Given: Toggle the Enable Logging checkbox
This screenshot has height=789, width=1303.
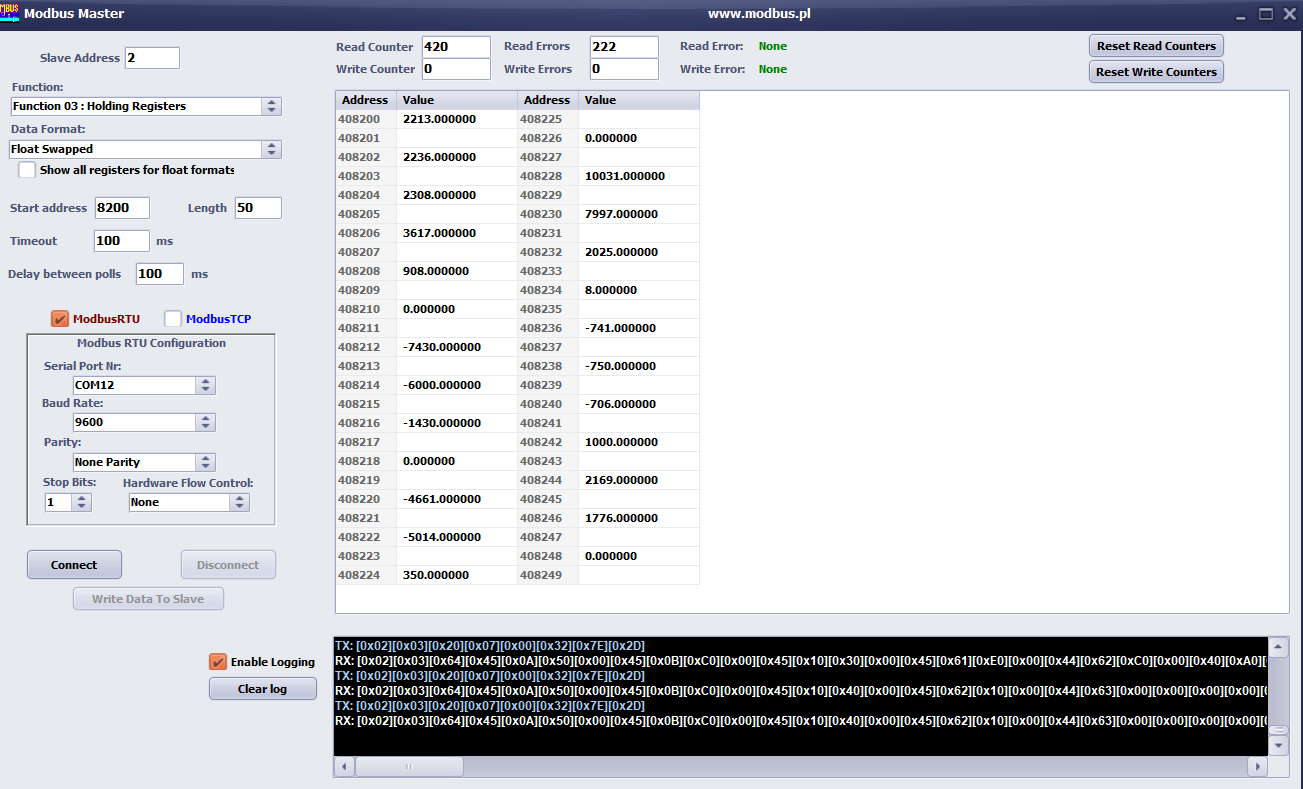Looking at the screenshot, I should pos(217,662).
